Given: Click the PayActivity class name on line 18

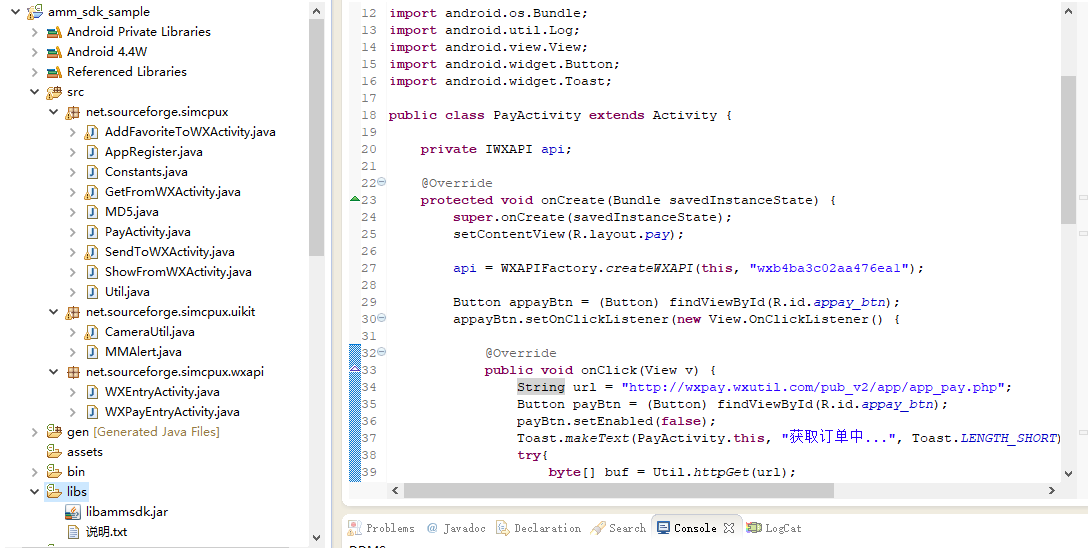Looking at the screenshot, I should pyautogui.click(x=537, y=115).
